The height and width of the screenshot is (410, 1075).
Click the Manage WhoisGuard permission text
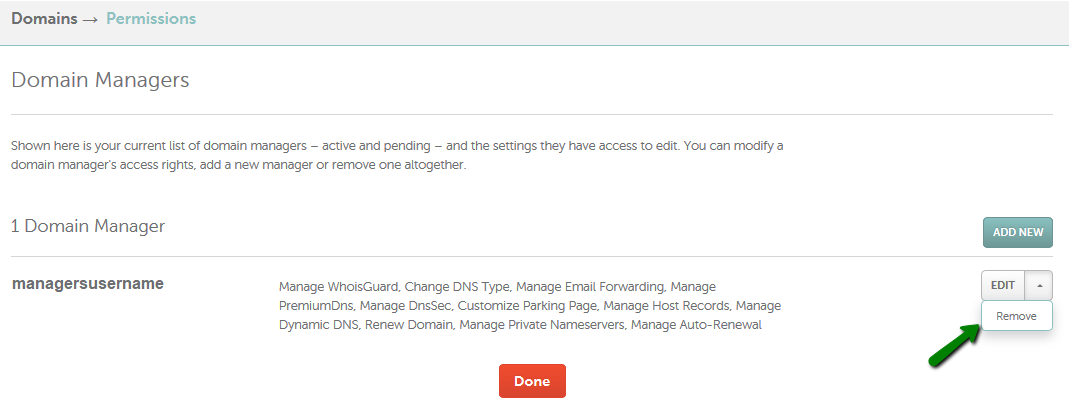(x=338, y=287)
